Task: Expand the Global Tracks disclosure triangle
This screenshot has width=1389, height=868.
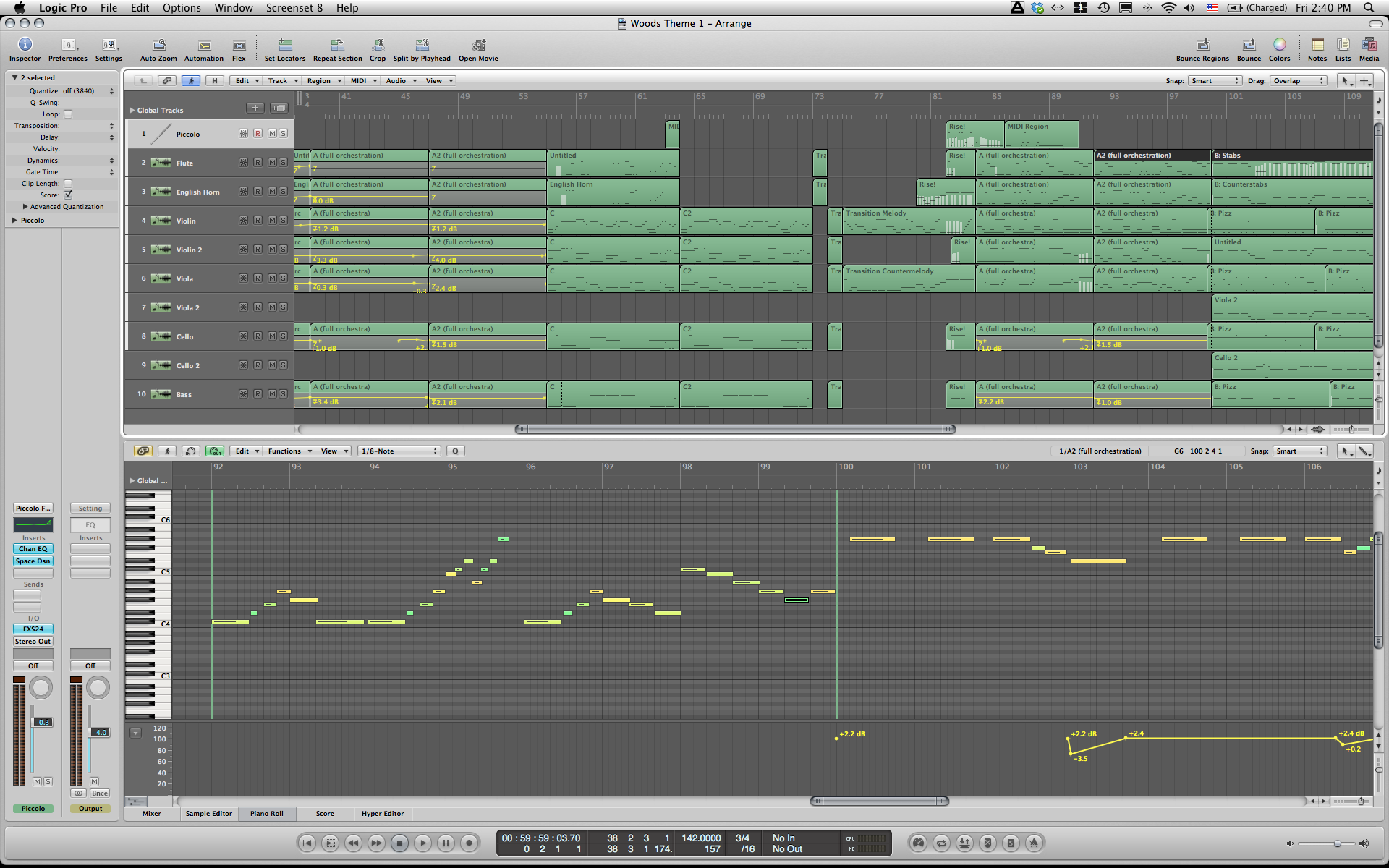Action: pyautogui.click(x=132, y=111)
